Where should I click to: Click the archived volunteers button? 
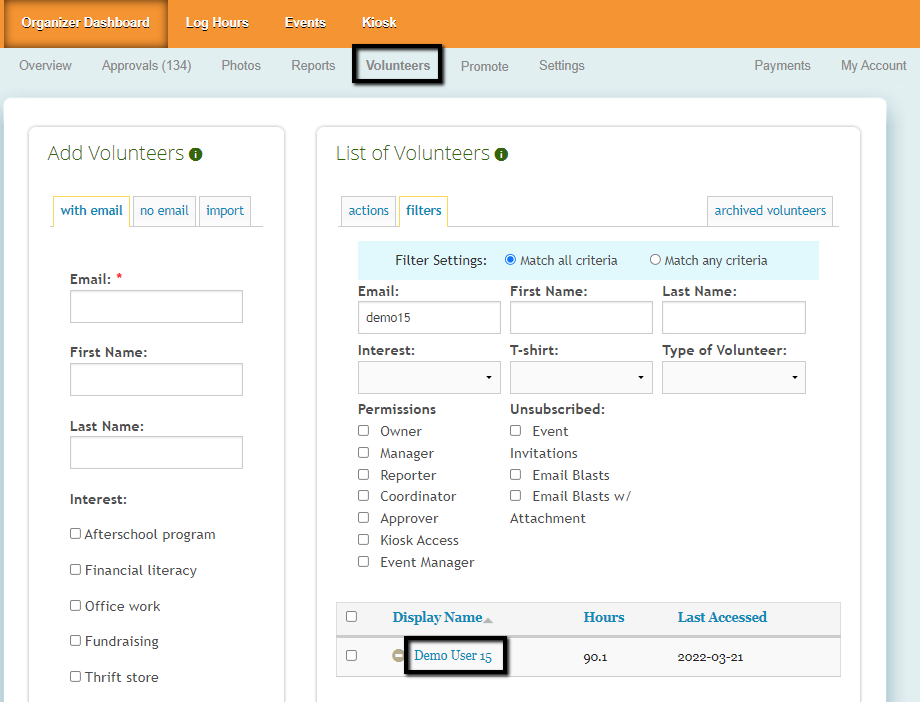pyautogui.click(x=770, y=211)
